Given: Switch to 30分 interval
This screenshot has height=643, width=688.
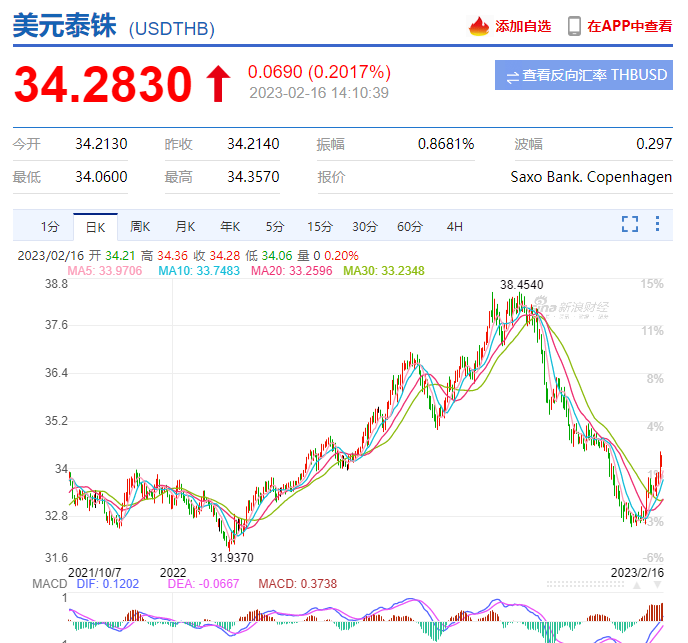Looking at the screenshot, I should pyautogui.click(x=365, y=227).
